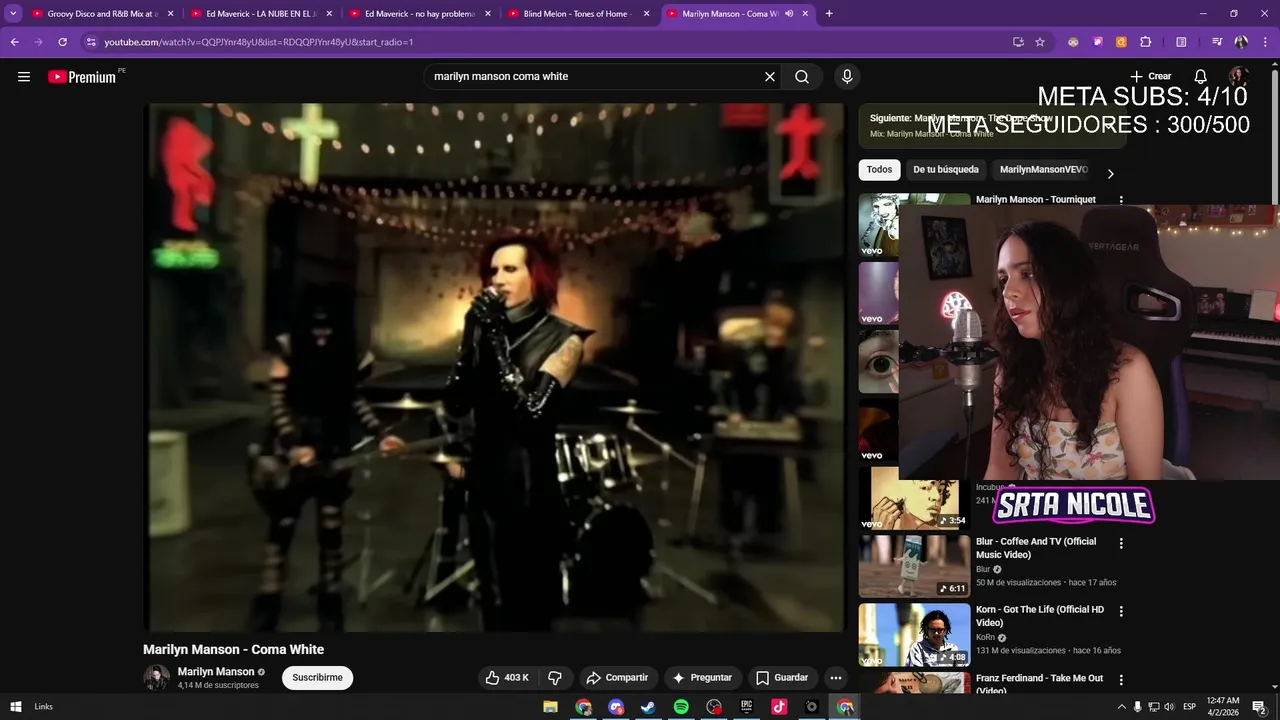Open Spotify from the taskbar
The image size is (1280, 720).
(681, 707)
